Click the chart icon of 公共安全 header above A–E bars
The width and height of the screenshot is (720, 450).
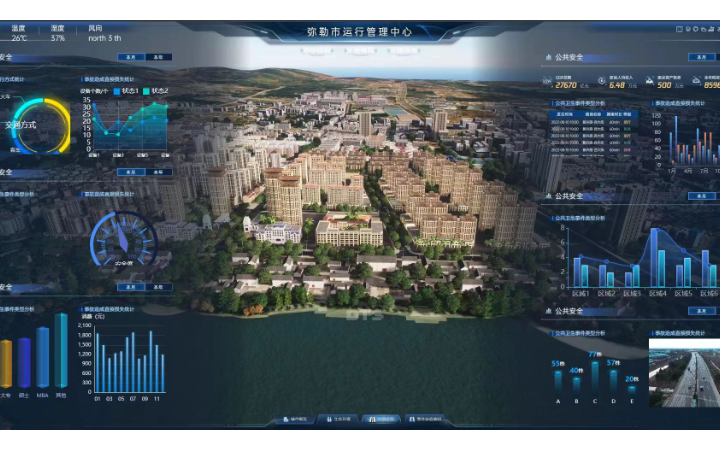click(548, 311)
